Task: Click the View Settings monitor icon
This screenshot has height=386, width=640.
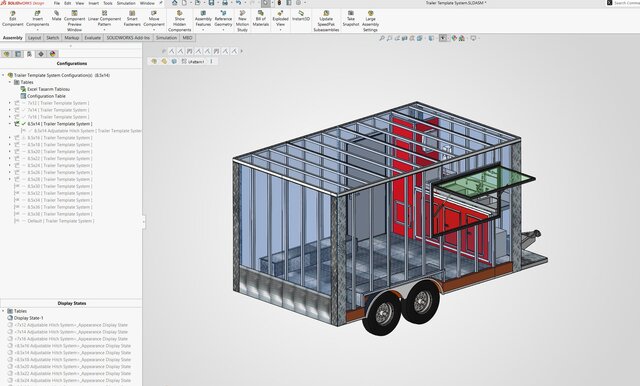Action: click(x=473, y=38)
